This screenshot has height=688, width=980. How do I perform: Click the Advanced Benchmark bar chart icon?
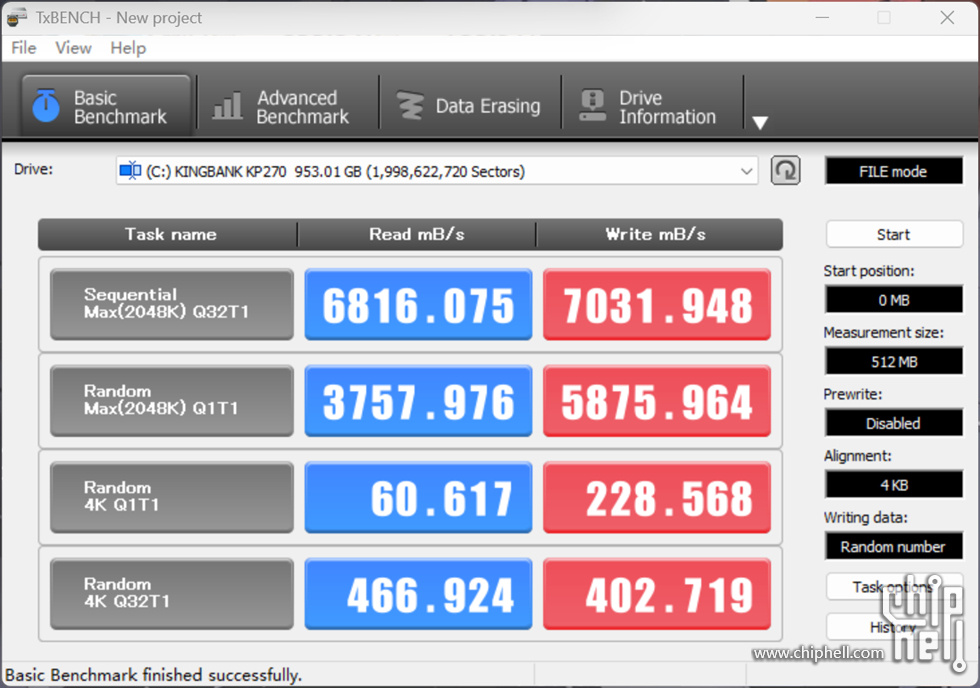point(228,106)
